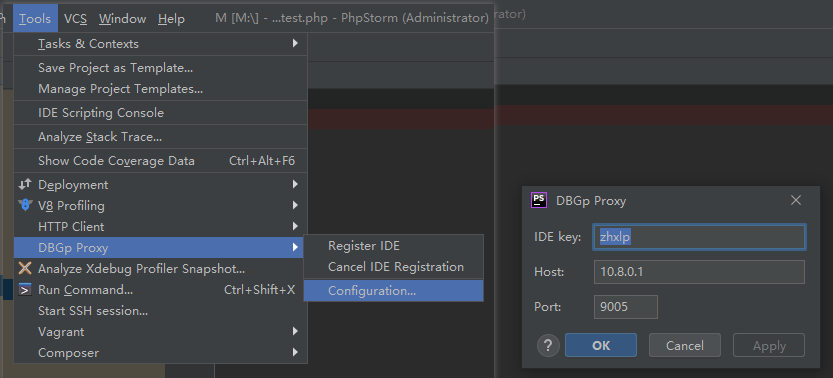The image size is (833, 378).
Task: Open help via question mark button
Action: tap(548, 346)
